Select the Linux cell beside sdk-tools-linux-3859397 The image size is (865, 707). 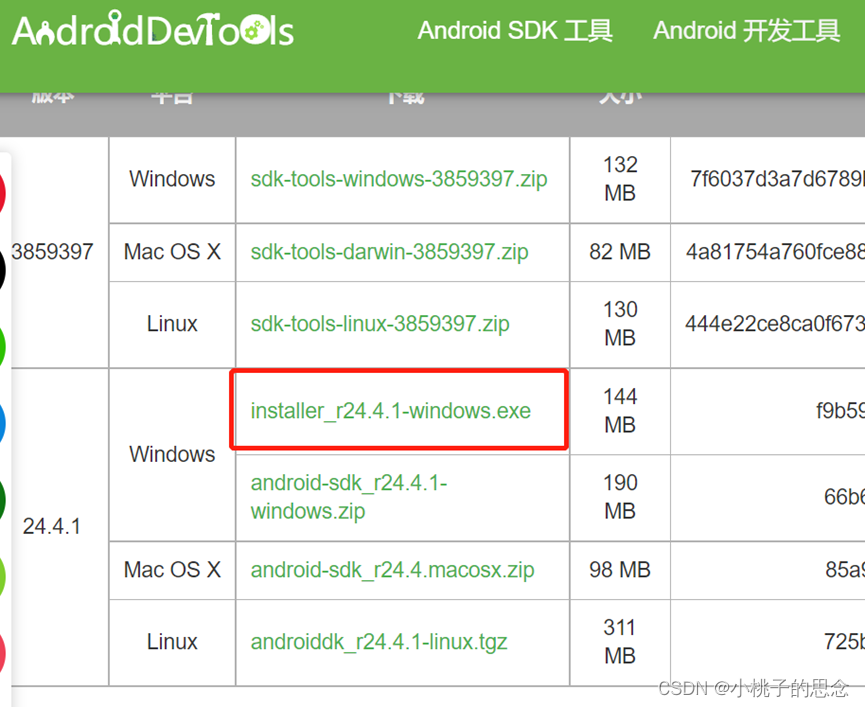coord(172,324)
